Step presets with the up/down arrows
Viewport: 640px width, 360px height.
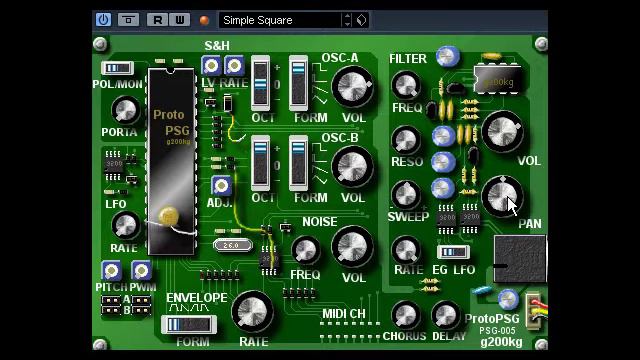pyautogui.click(x=347, y=20)
